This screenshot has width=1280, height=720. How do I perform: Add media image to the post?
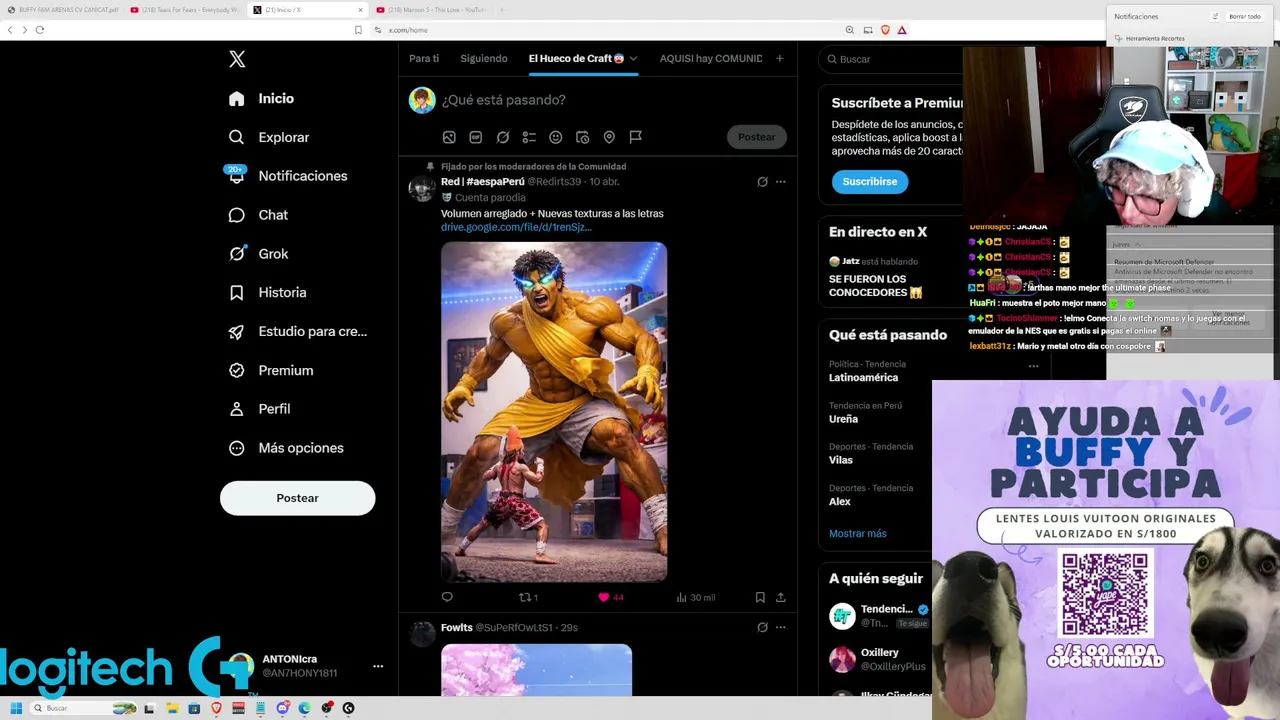tap(449, 137)
